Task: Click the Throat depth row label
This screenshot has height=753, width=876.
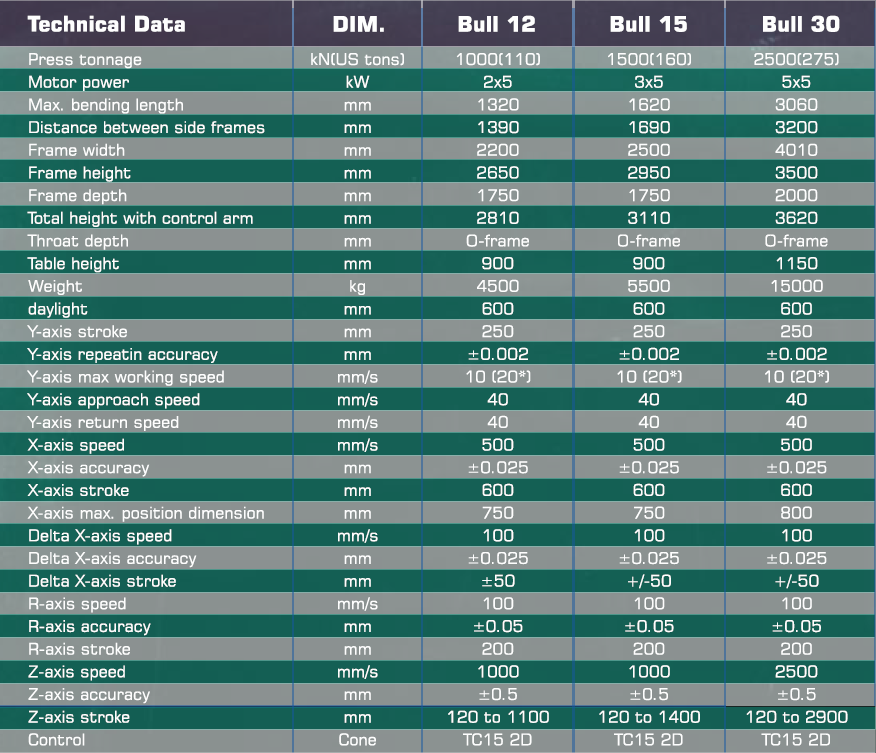Action: pos(78,241)
